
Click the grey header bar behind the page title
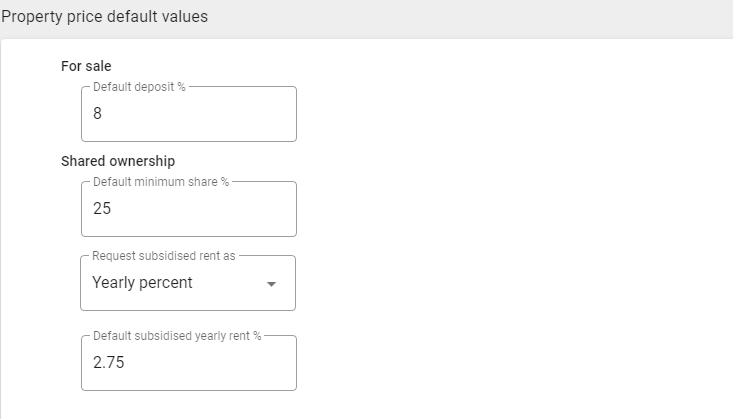coord(467,19)
